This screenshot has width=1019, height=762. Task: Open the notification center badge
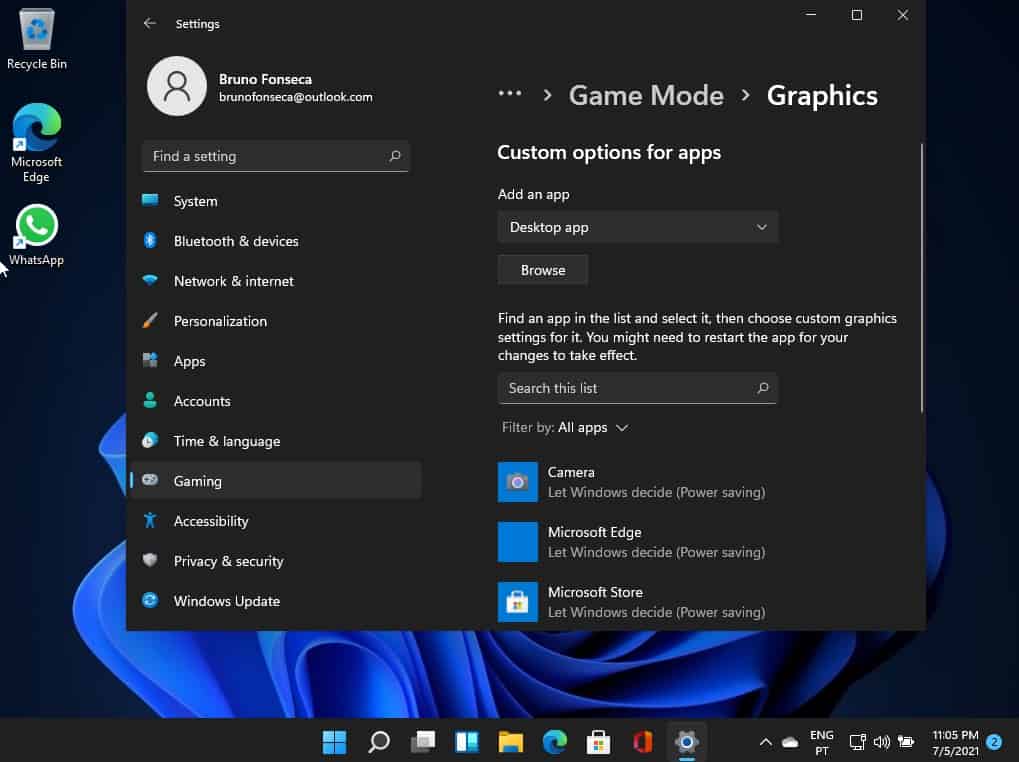point(994,741)
